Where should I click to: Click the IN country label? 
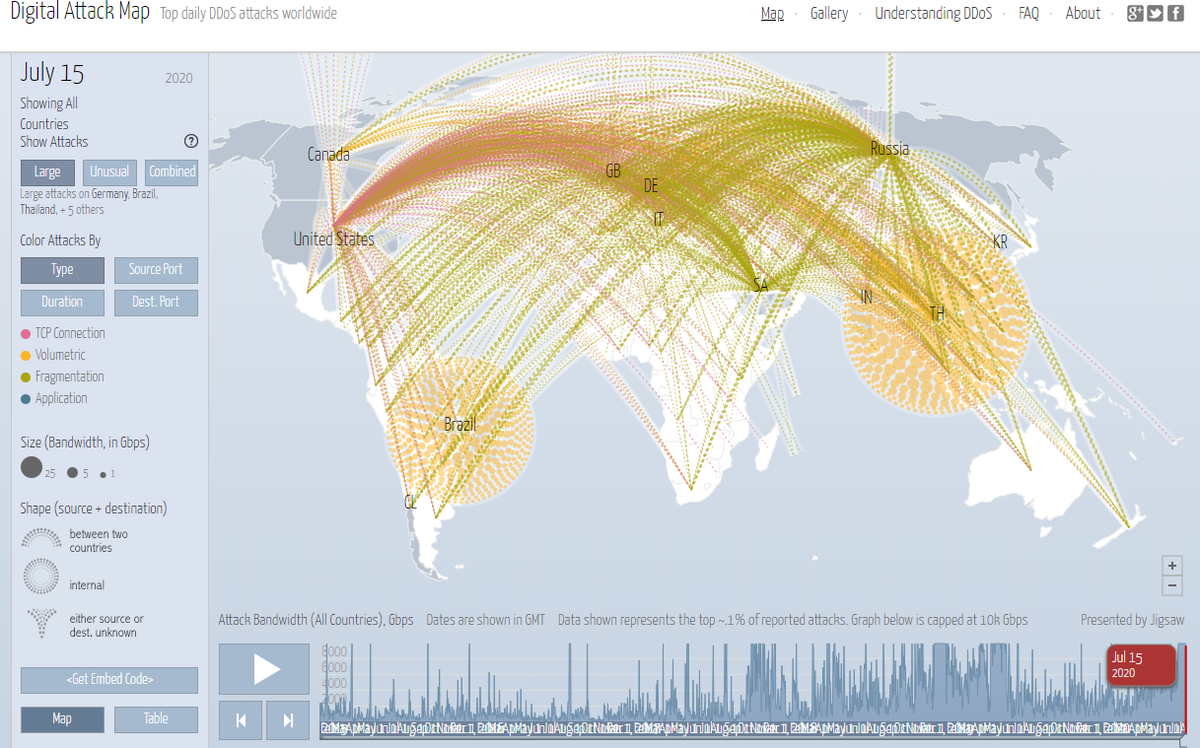(867, 298)
